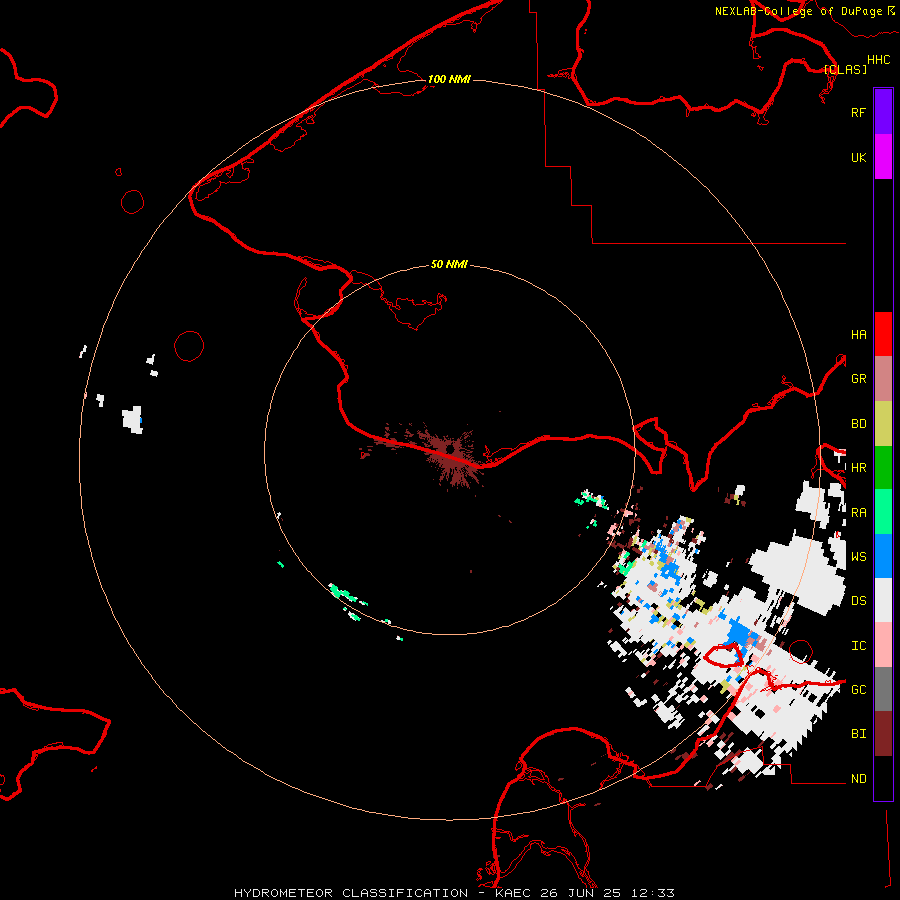Click the WS legend label
900x900 pixels.
858,557
